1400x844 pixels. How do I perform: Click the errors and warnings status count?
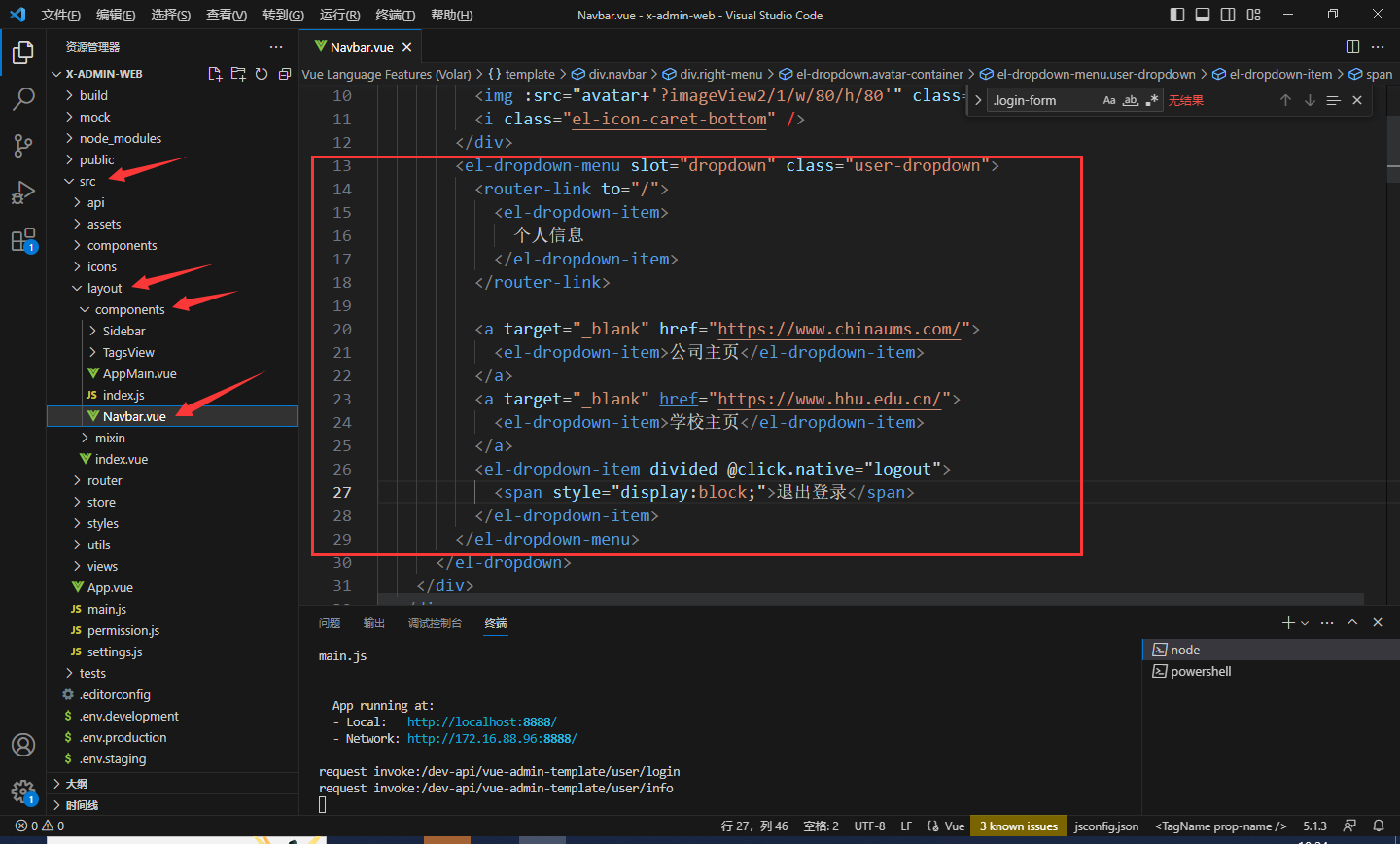(40, 826)
